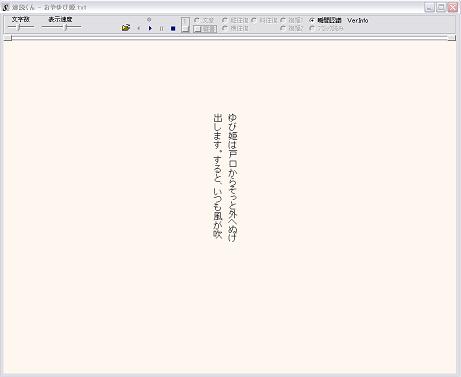The height and width of the screenshot is (377, 461).
Task: Click the vertical text line starting 出します
Action: (x=218, y=176)
